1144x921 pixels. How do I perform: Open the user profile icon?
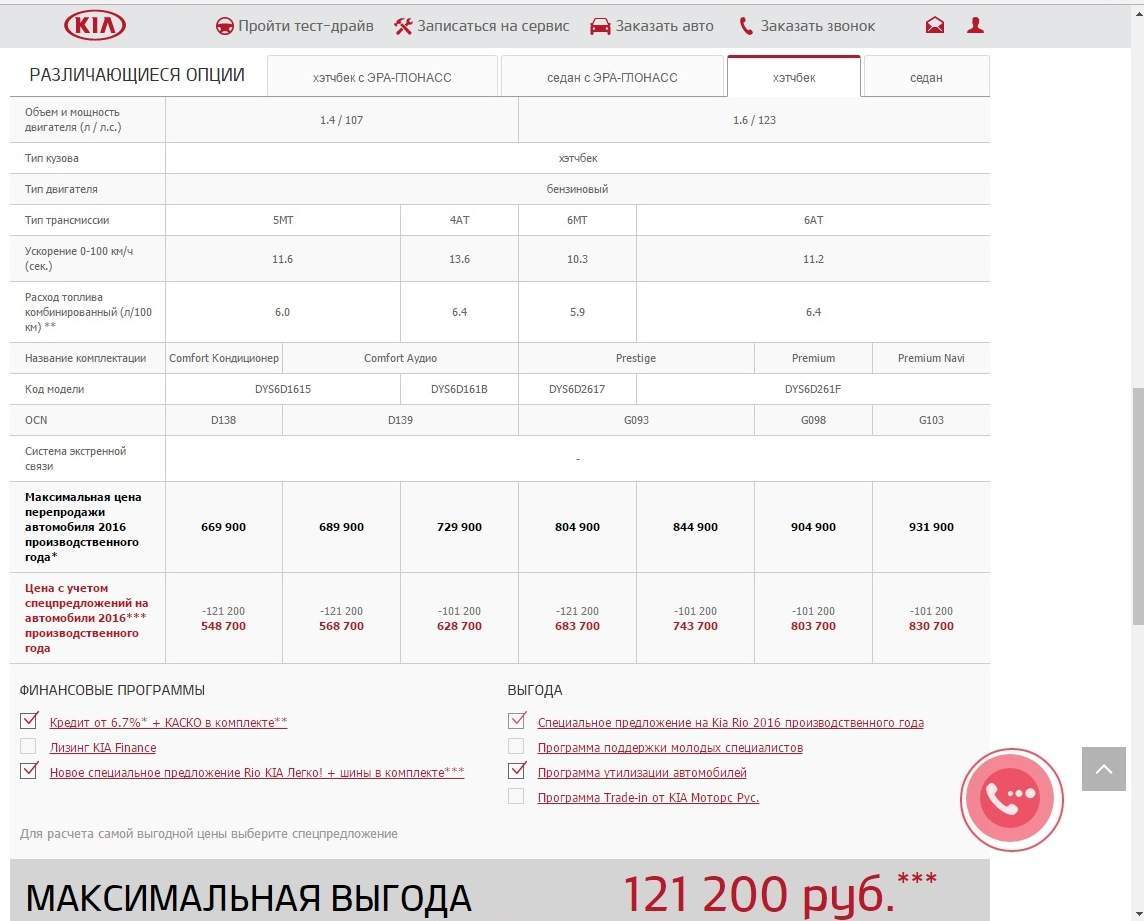click(x=975, y=26)
